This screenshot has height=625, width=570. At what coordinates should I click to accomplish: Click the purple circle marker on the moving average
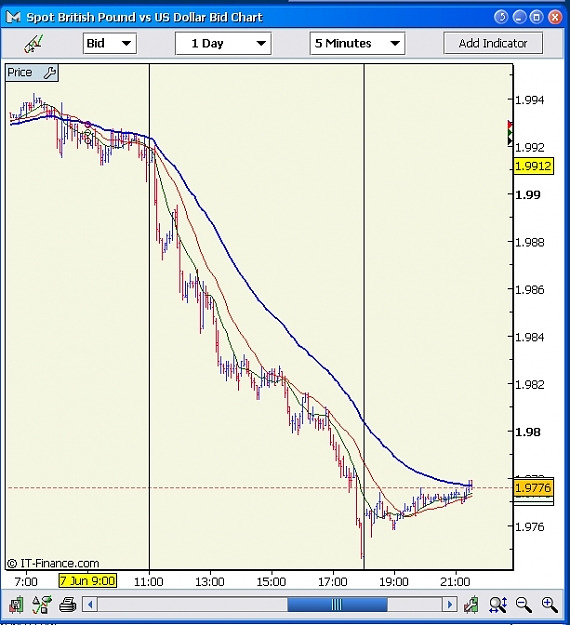point(88,124)
